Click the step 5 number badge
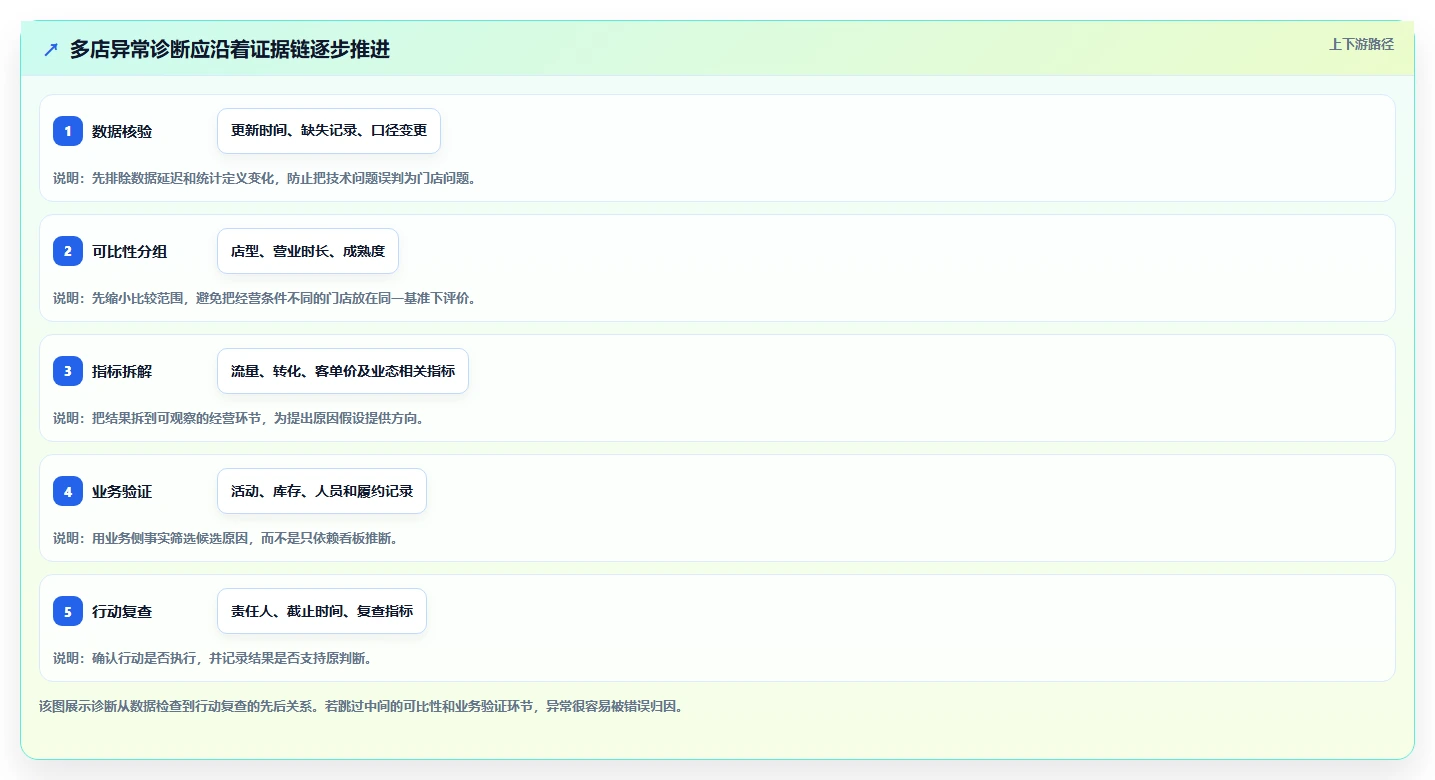Screen dimensions: 1435x780 pyautogui.click(x=68, y=611)
